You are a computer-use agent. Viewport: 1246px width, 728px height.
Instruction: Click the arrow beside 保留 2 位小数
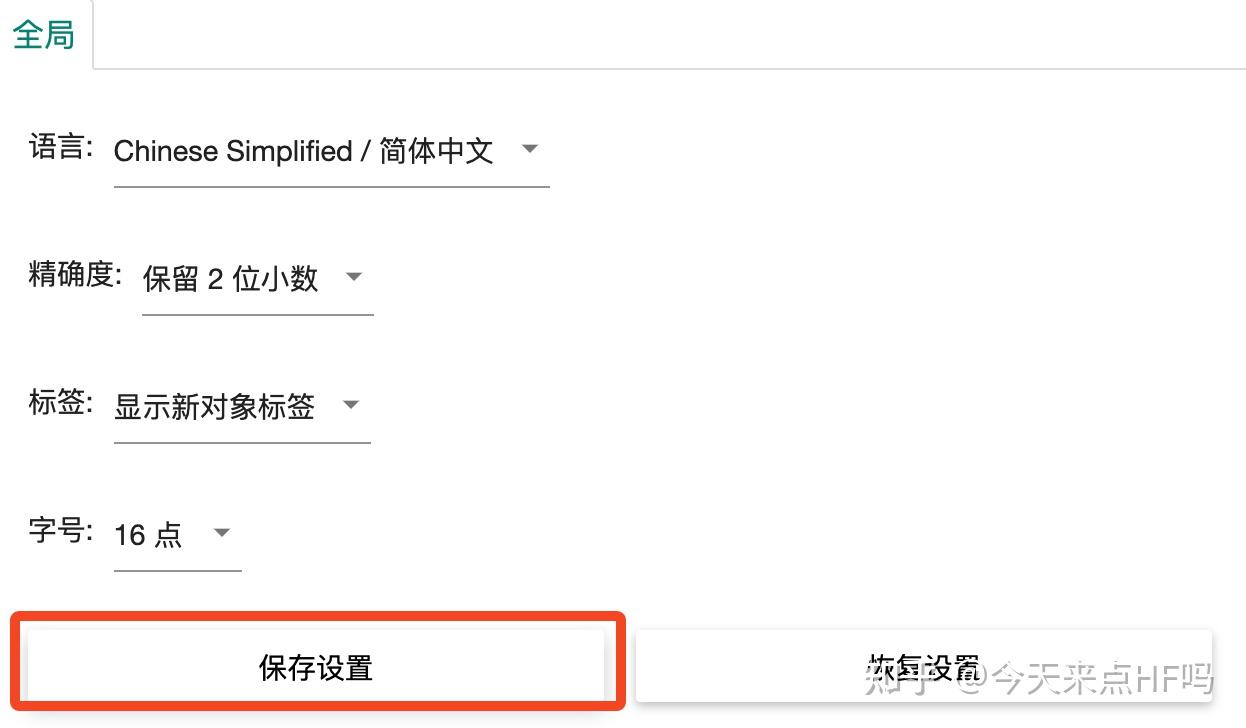[x=353, y=277]
